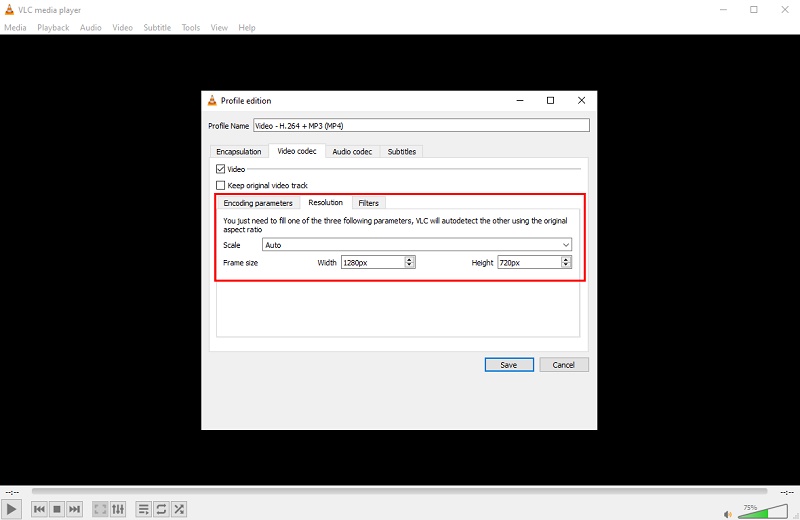
Task: Click the cone icon in Profile edition dialog
Action: click(x=212, y=100)
